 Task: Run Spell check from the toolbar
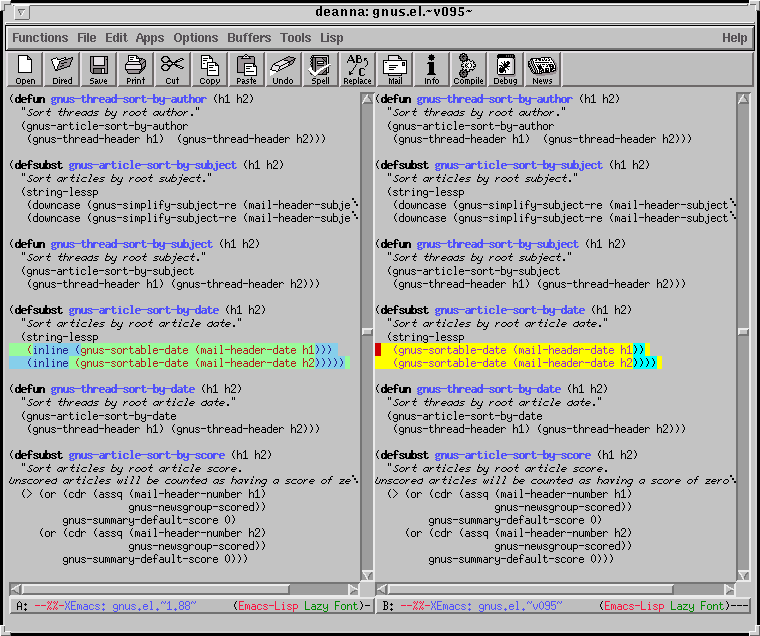[320, 69]
